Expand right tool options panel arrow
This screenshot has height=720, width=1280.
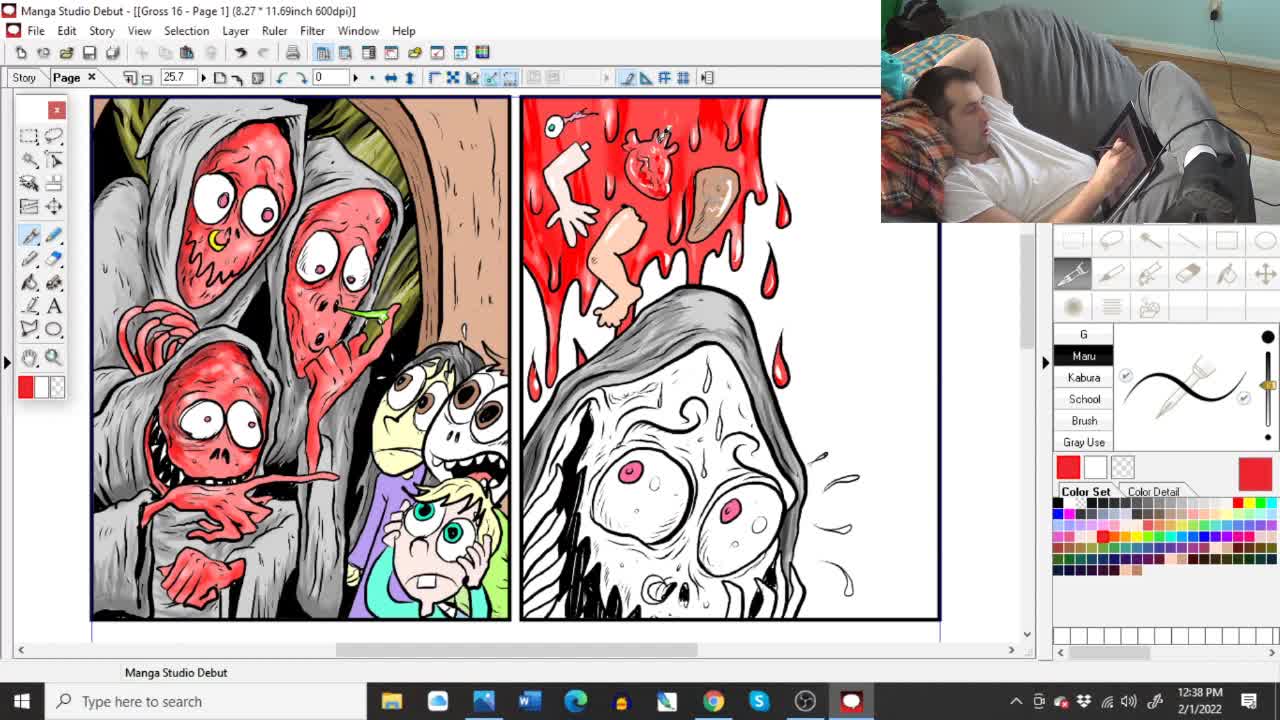[x=1046, y=362]
